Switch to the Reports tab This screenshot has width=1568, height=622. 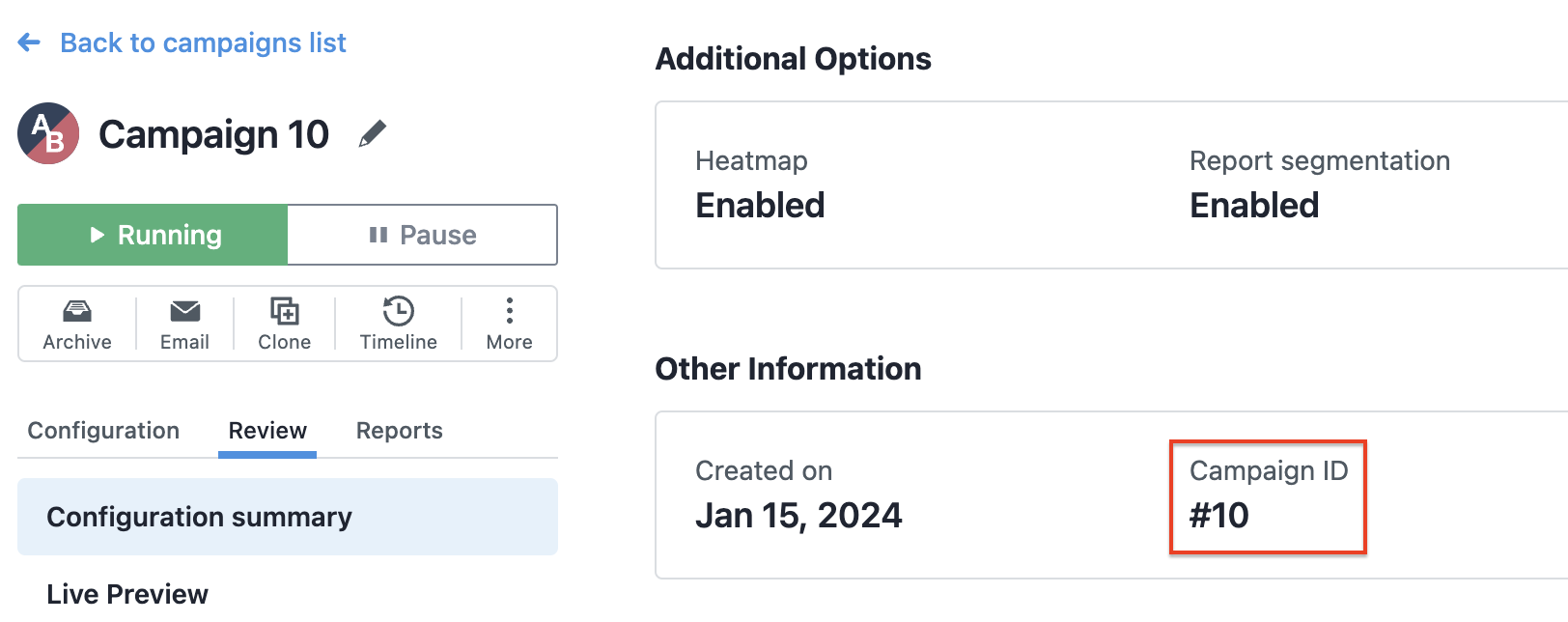400,431
